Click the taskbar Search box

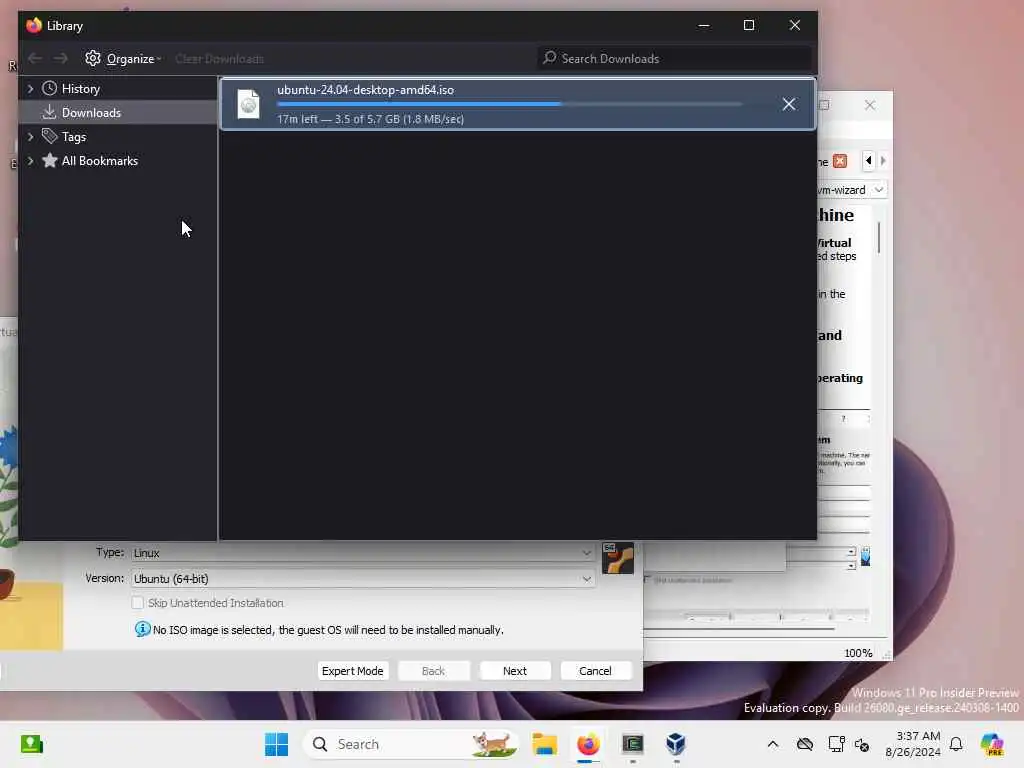click(x=410, y=744)
